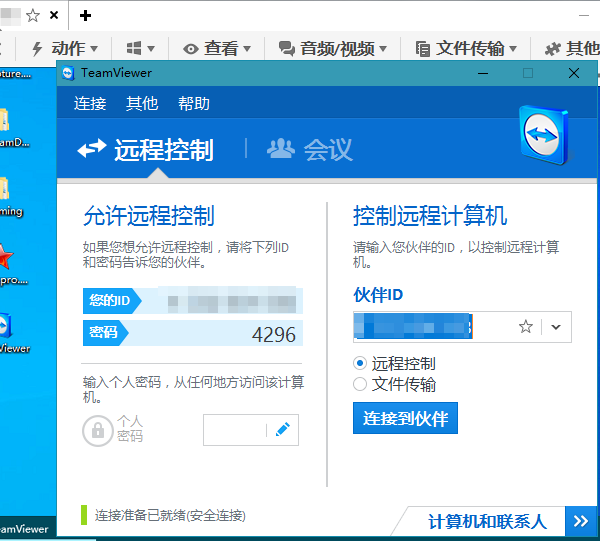
Task: Open the 动作 dropdown in toolbar
Action: (66, 48)
